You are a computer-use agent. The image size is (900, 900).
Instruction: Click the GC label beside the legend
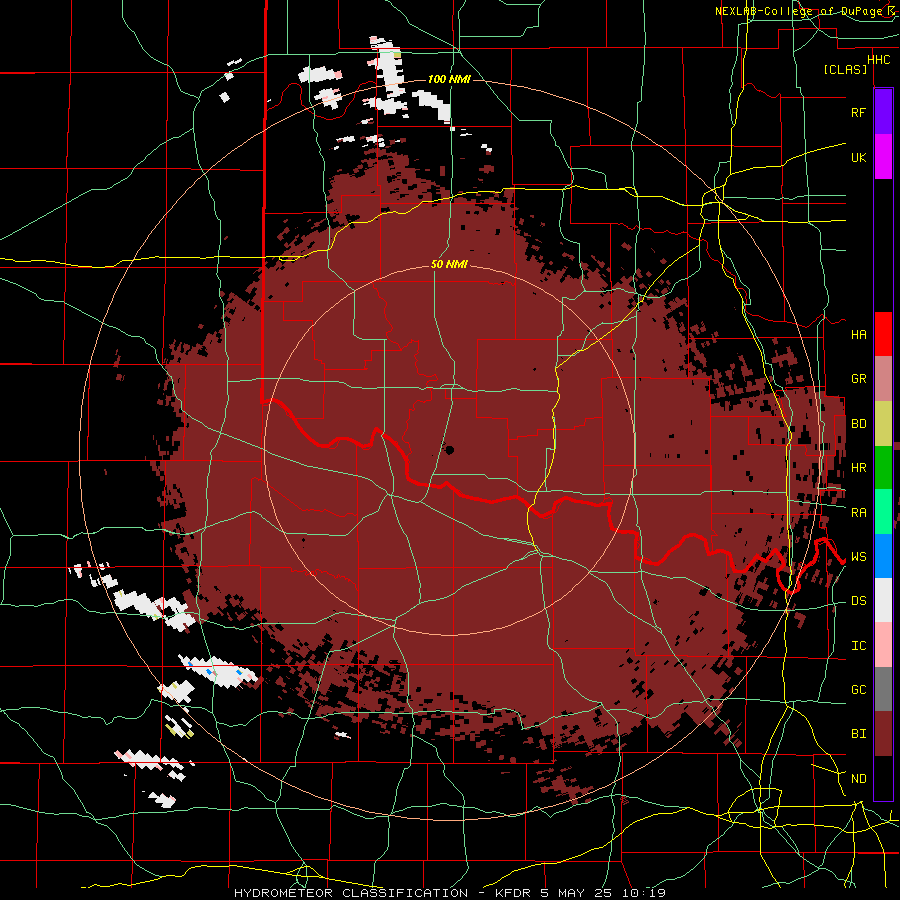pos(858,689)
